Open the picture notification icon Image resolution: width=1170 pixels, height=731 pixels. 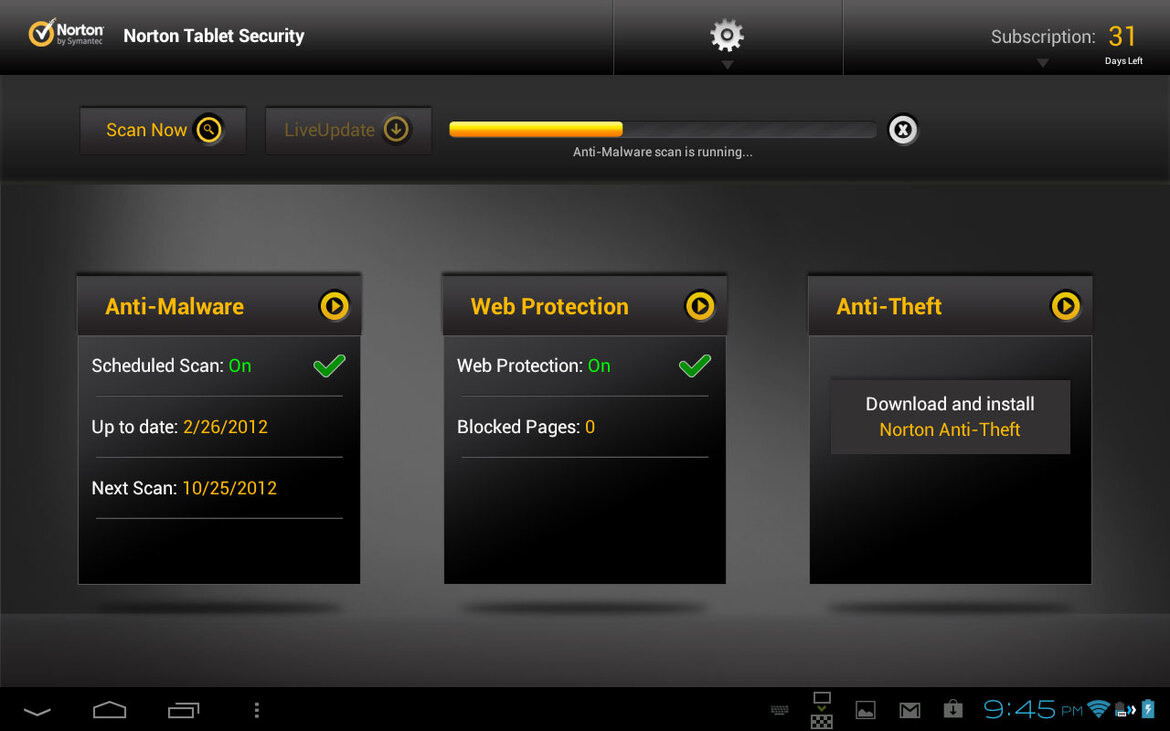point(866,710)
